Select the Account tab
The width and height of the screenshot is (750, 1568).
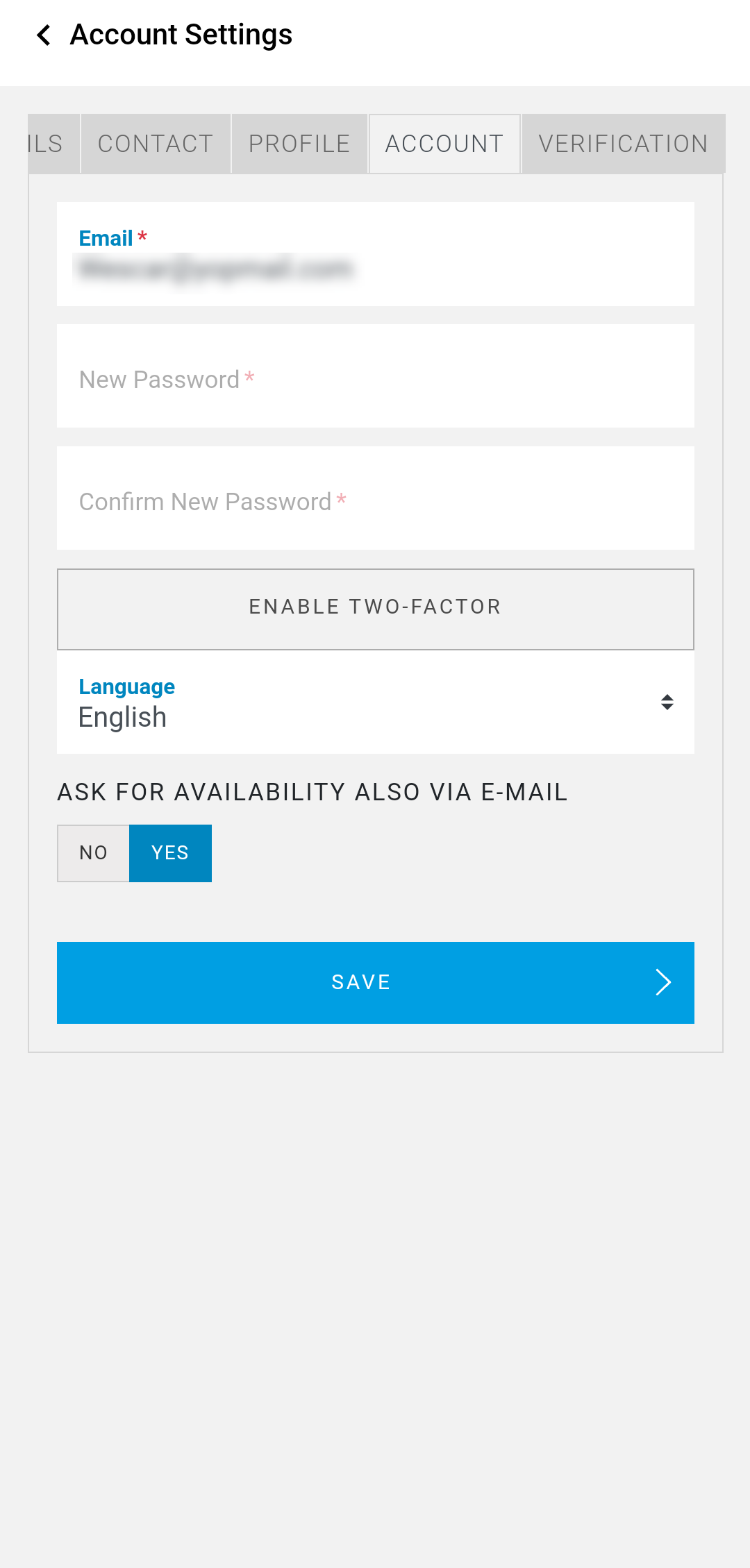tap(444, 144)
